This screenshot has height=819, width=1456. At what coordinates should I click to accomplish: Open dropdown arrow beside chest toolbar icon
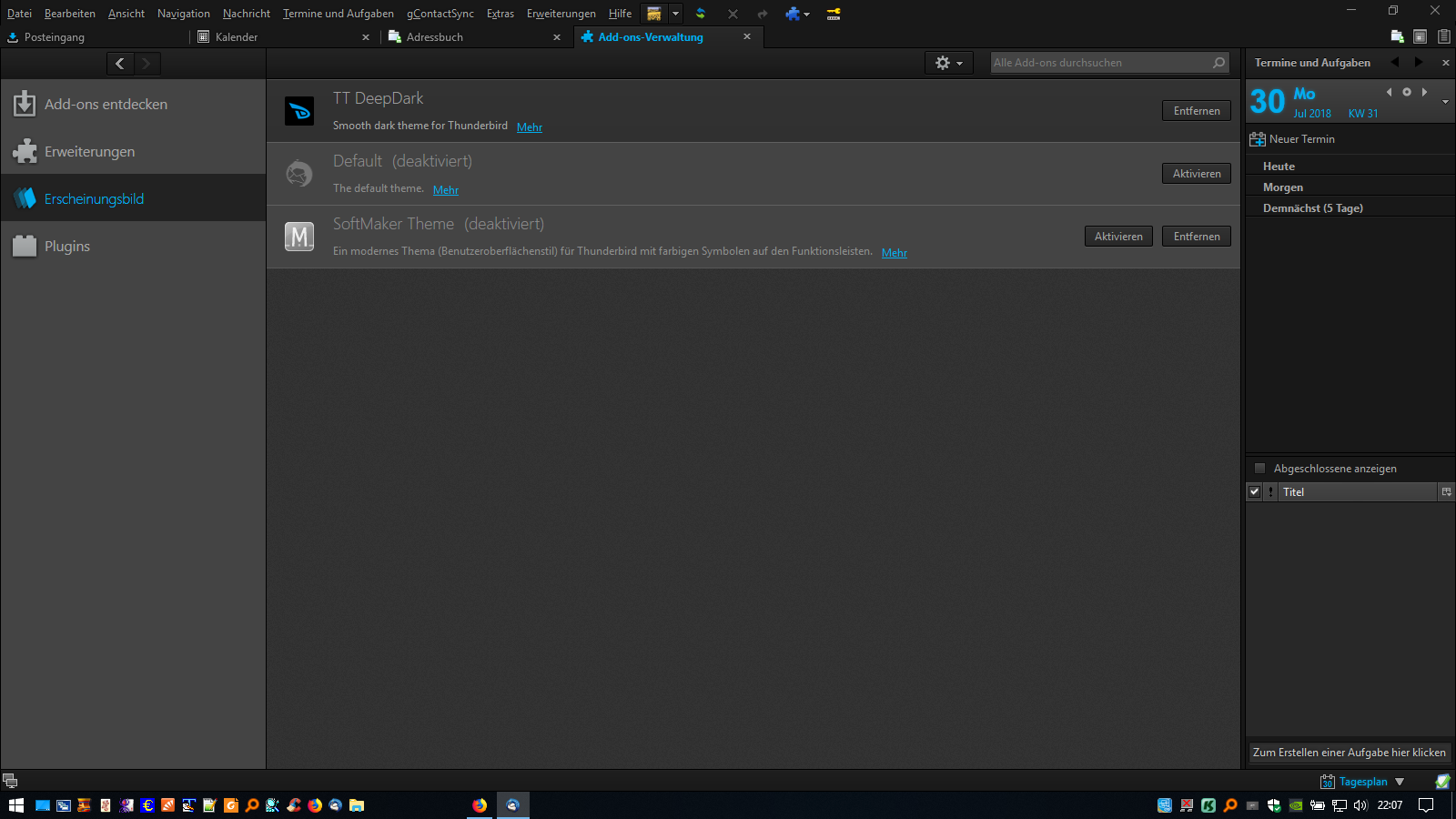[675, 14]
